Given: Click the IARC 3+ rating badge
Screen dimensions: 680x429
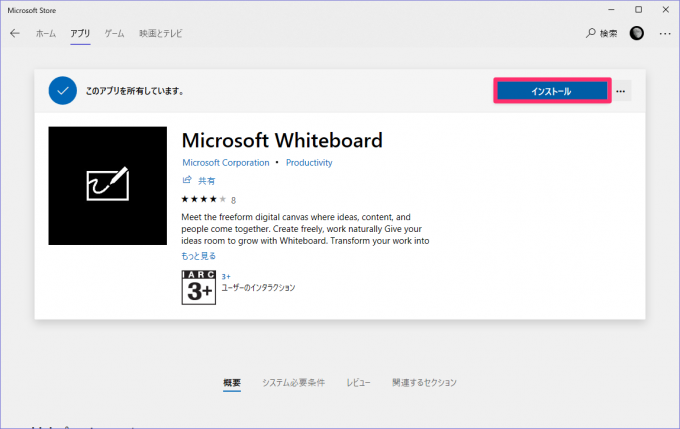Looking at the screenshot, I should [199, 288].
